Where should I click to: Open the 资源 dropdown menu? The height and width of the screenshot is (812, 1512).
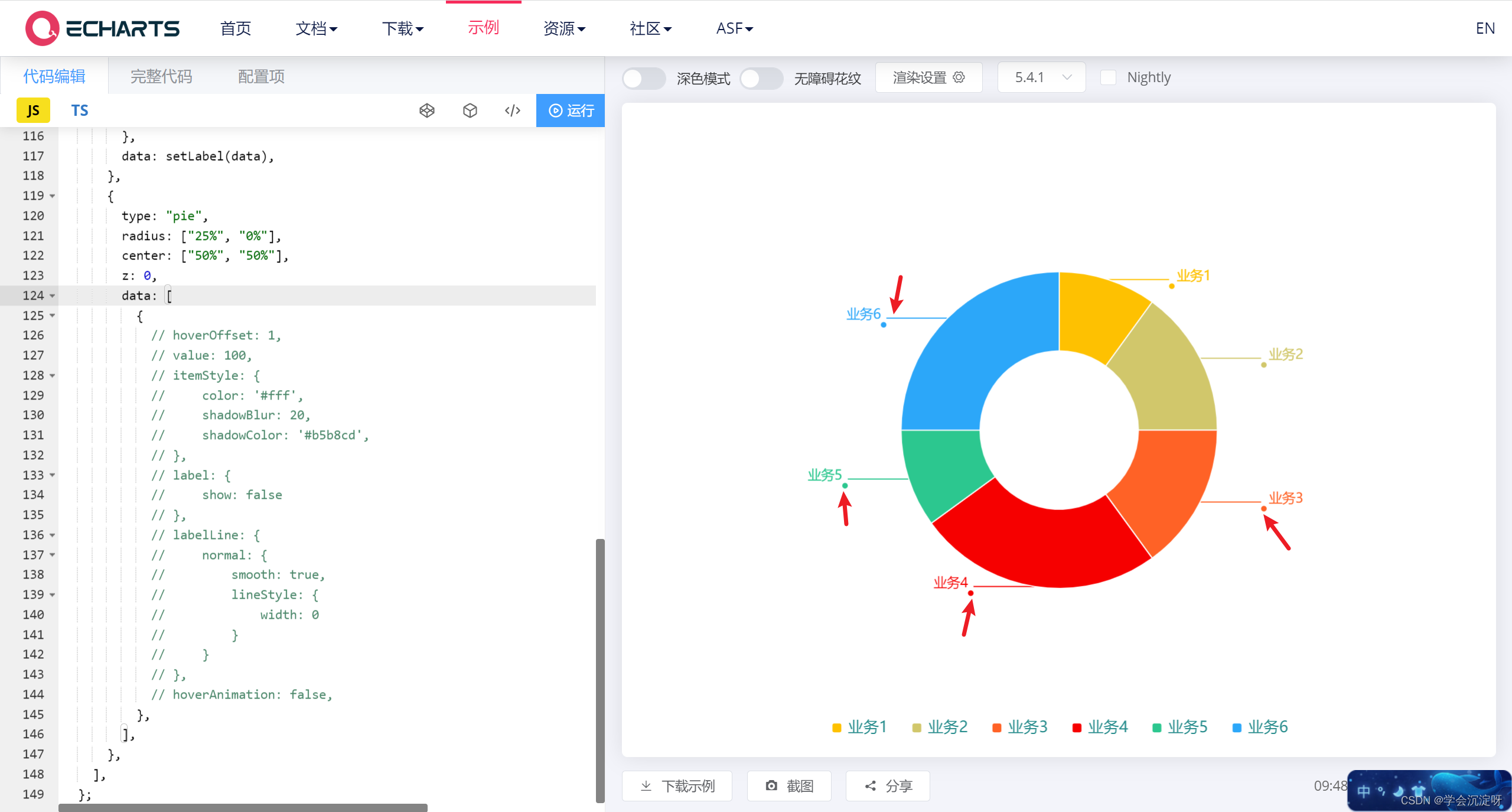[x=564, y=28]
